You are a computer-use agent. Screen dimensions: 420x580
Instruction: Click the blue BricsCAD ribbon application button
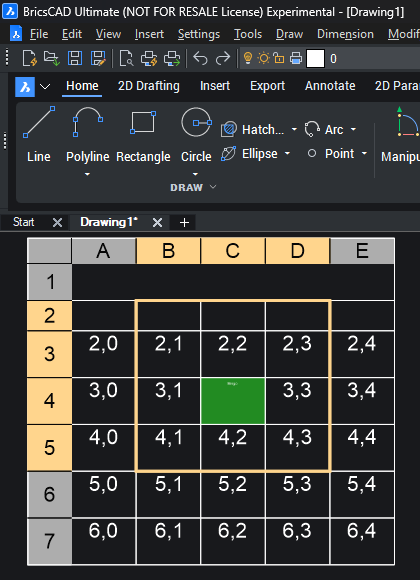tap(25, 87)
